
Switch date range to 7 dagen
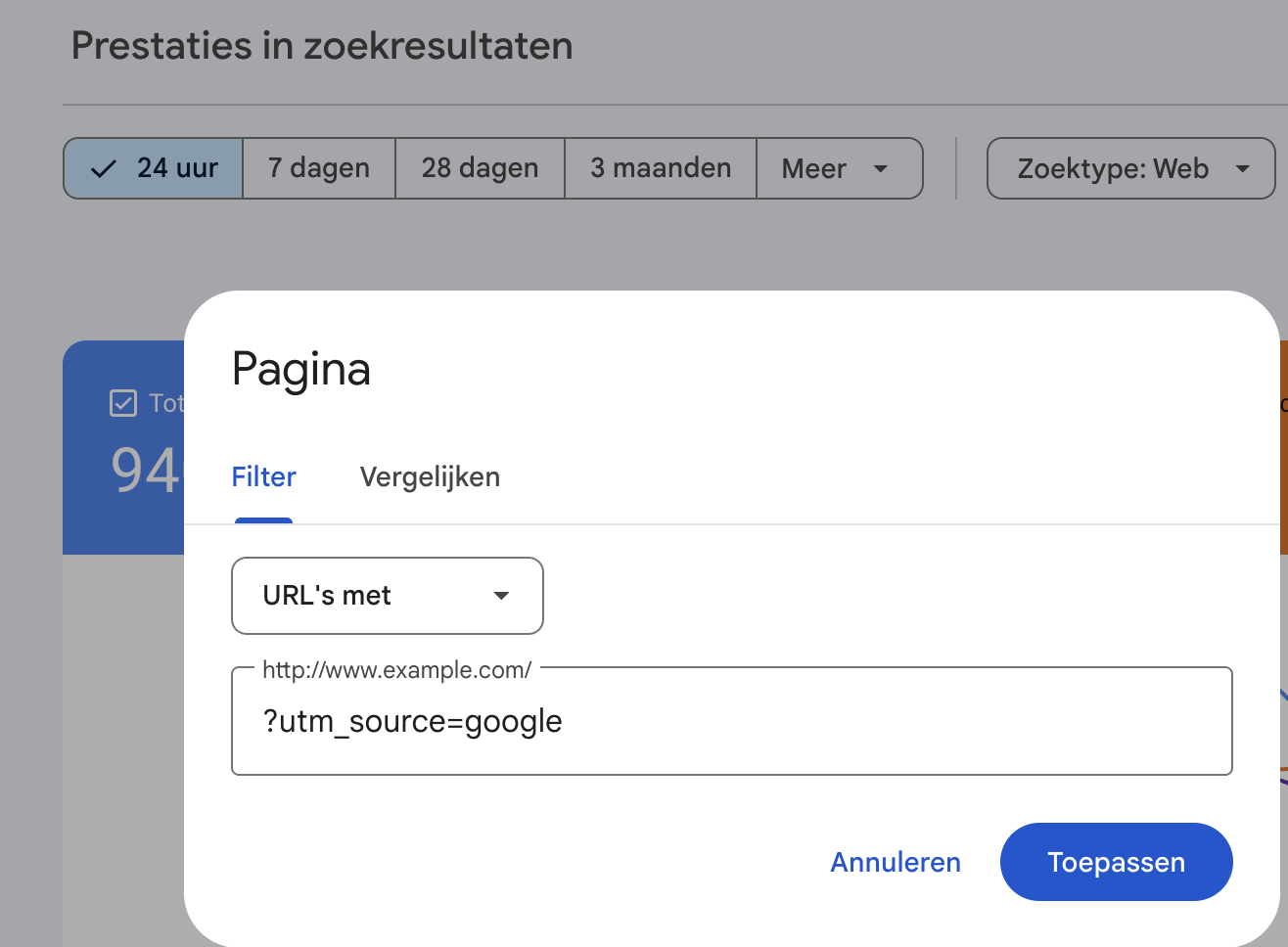click(x=319, y=168)
